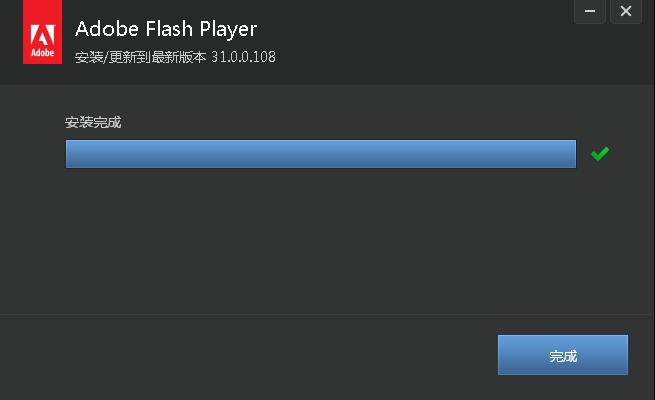
Task: Click the horizontal divider line above the footer
Action: tap(320, 315)
